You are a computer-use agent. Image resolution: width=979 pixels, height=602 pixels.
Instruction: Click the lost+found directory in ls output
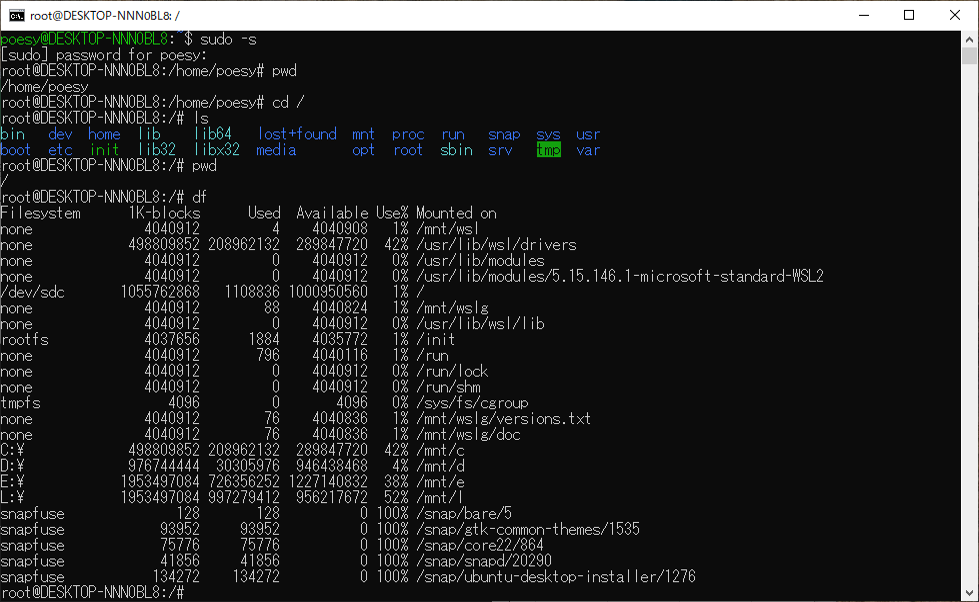(297, 134)
